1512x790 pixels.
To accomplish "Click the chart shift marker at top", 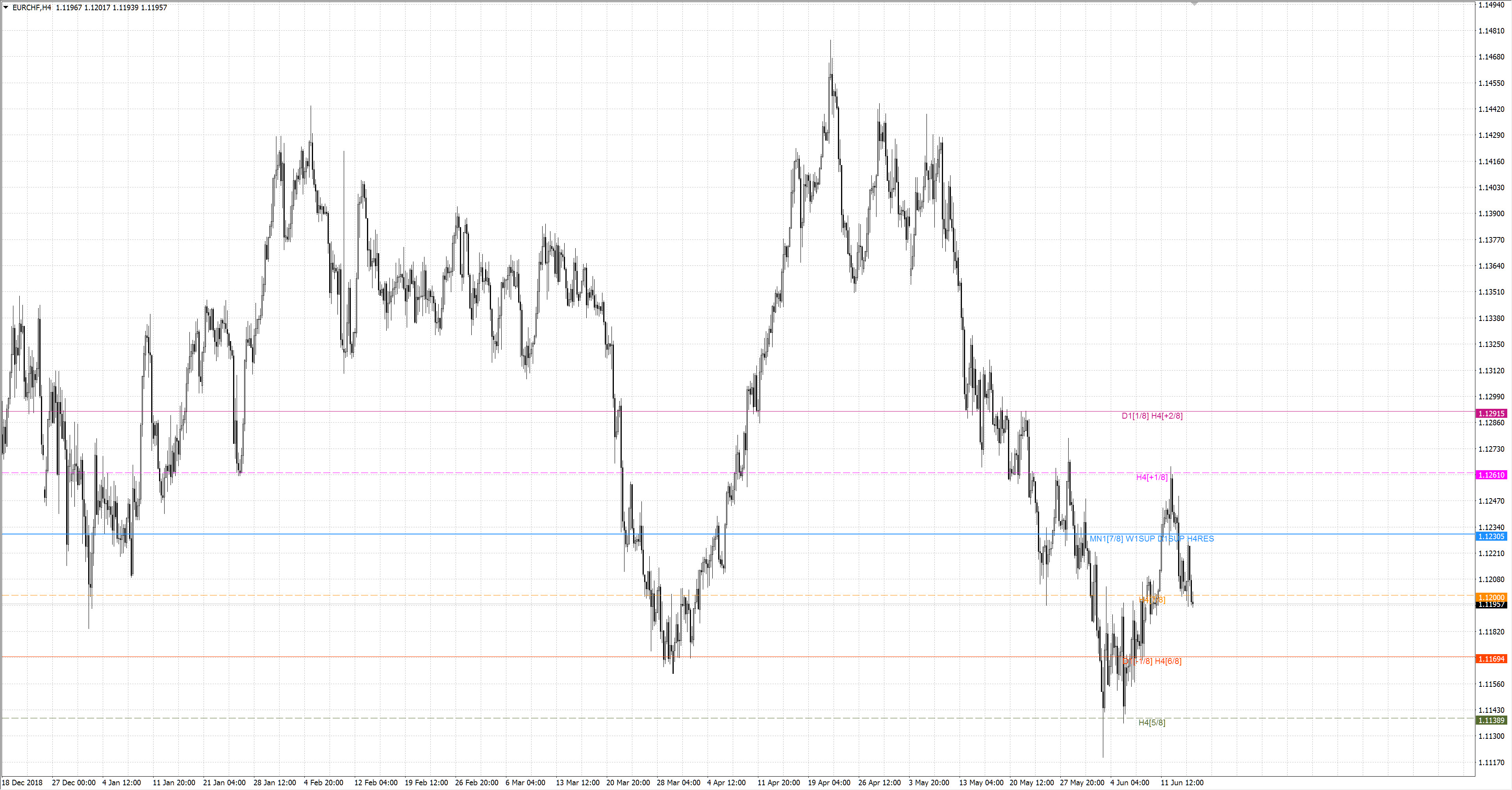I will tap(1194, 4).
